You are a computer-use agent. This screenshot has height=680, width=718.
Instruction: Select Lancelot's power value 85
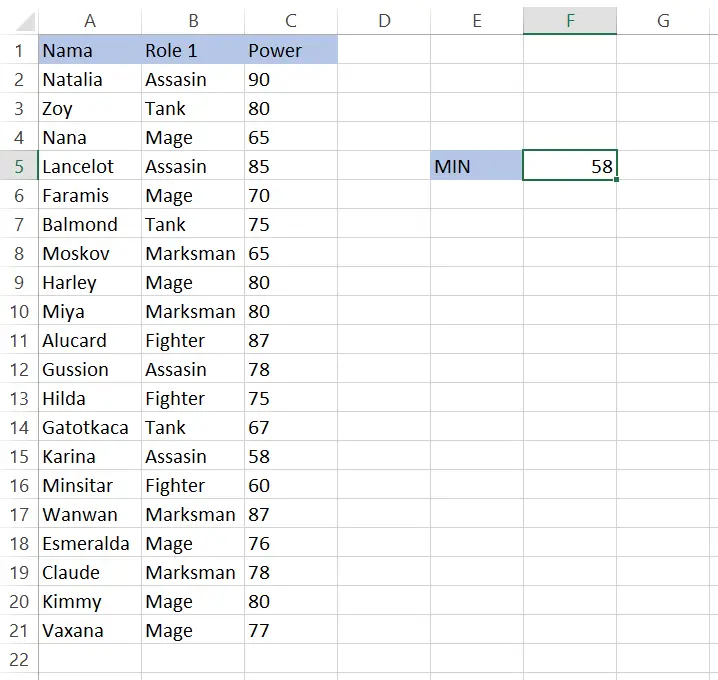(291, 165)
